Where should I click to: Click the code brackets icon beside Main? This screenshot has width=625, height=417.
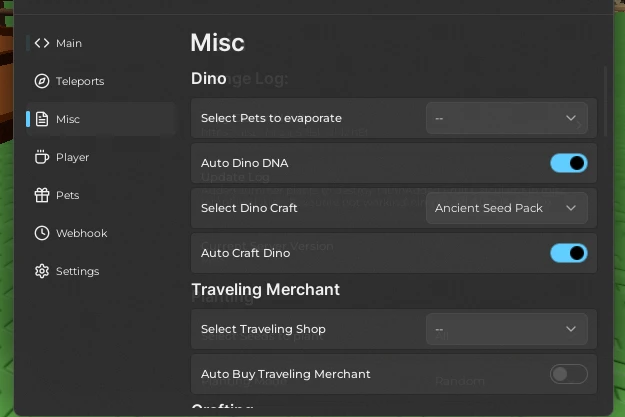[x=42, y=43]
